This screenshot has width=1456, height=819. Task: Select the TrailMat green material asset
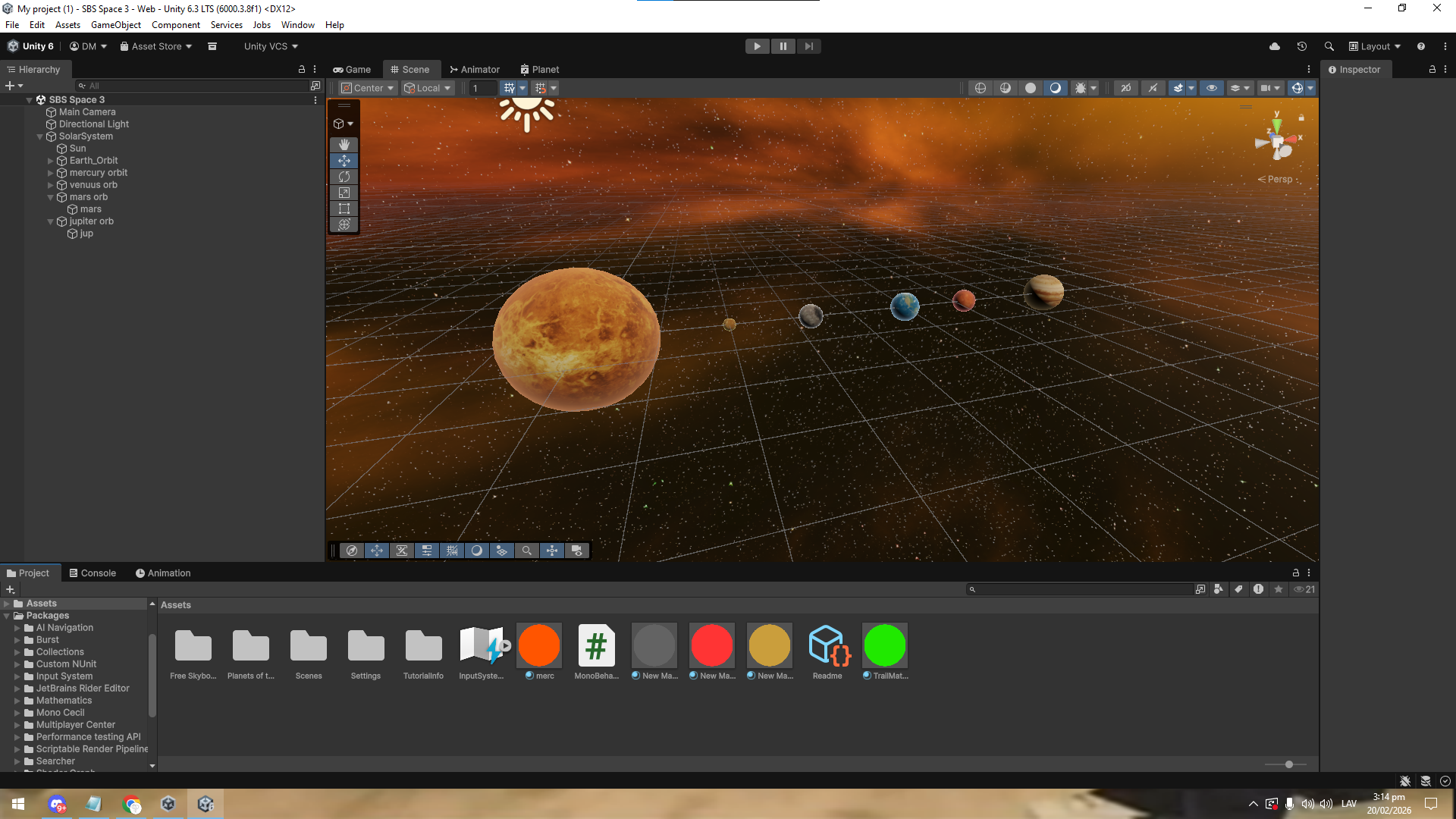[884, 645]
